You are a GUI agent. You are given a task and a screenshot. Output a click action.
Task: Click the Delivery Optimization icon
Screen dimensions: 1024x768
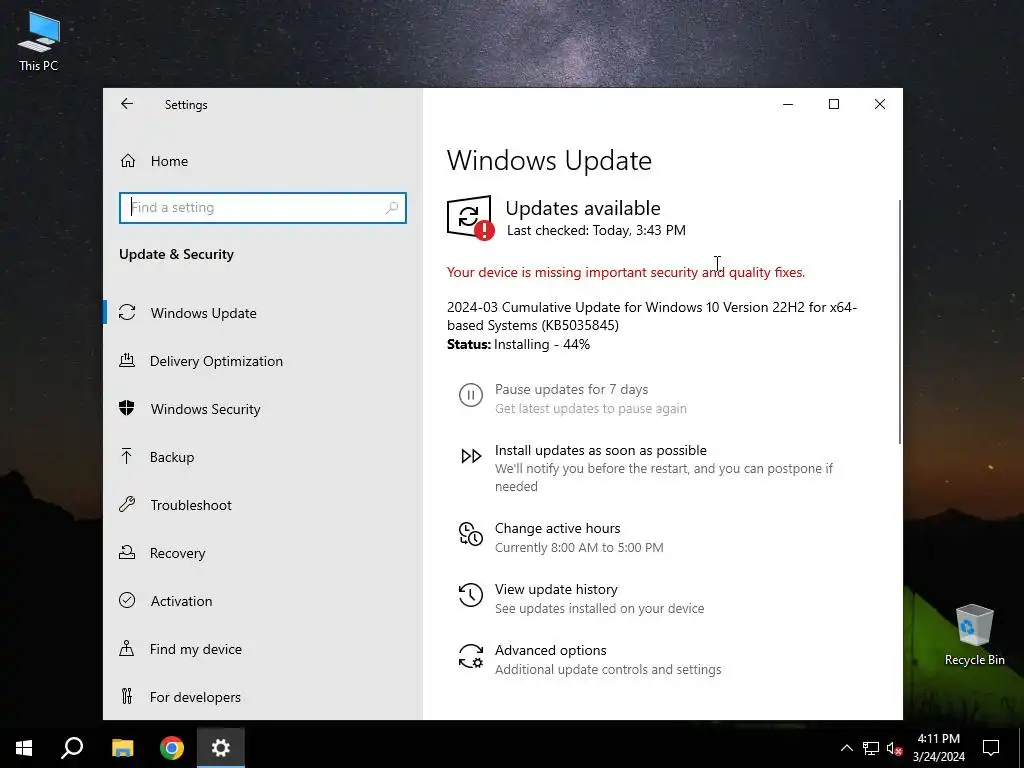click(x=127, y=360)
